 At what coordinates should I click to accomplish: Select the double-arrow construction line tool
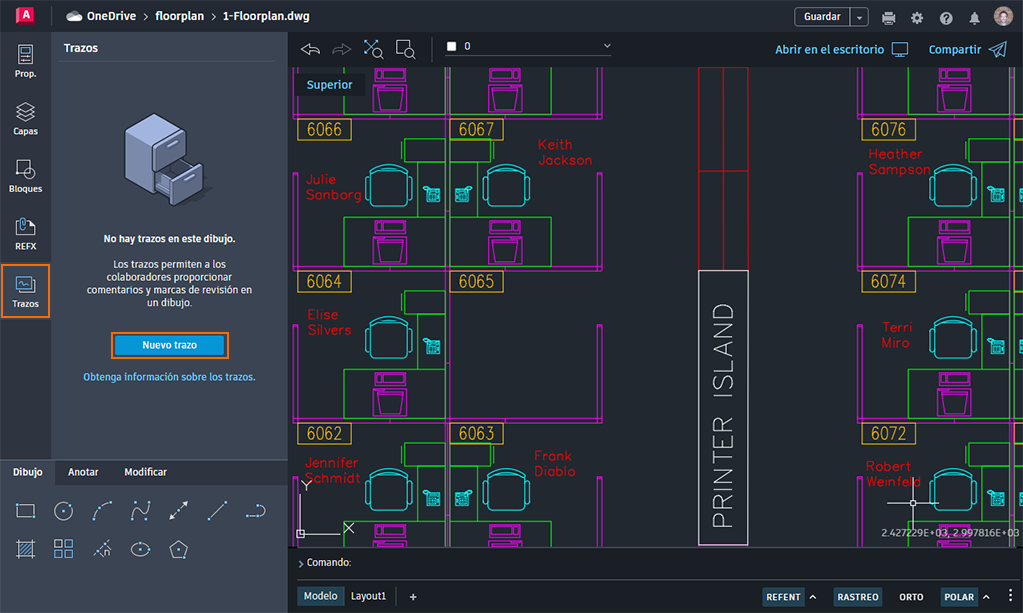[178, 511]
